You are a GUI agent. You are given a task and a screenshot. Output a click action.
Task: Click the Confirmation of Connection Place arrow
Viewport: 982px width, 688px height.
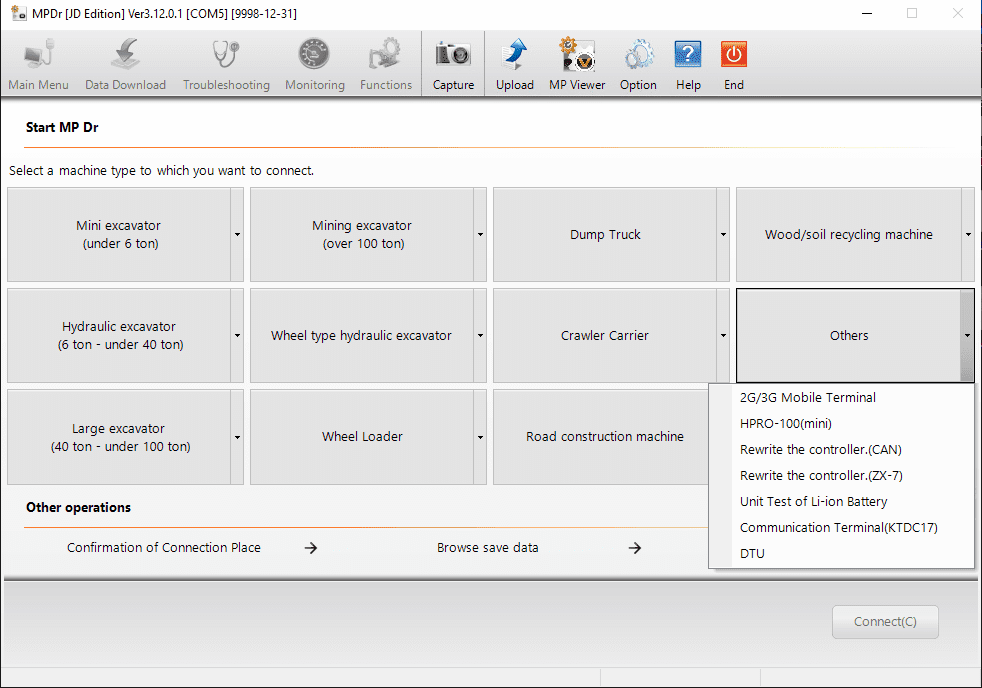click(x=311, y=548)
